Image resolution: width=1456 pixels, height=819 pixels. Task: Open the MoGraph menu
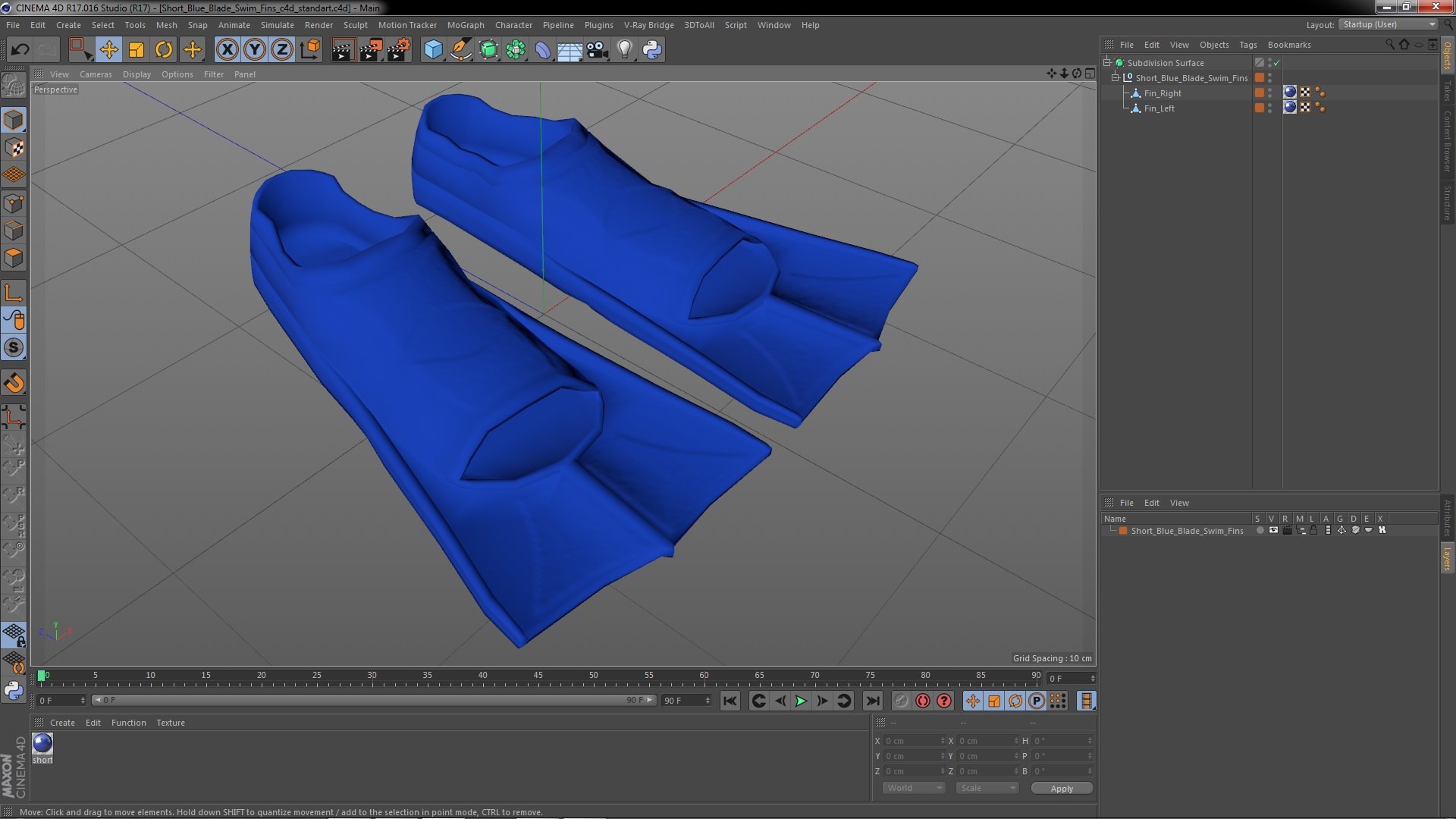click(x=465, y=25)
